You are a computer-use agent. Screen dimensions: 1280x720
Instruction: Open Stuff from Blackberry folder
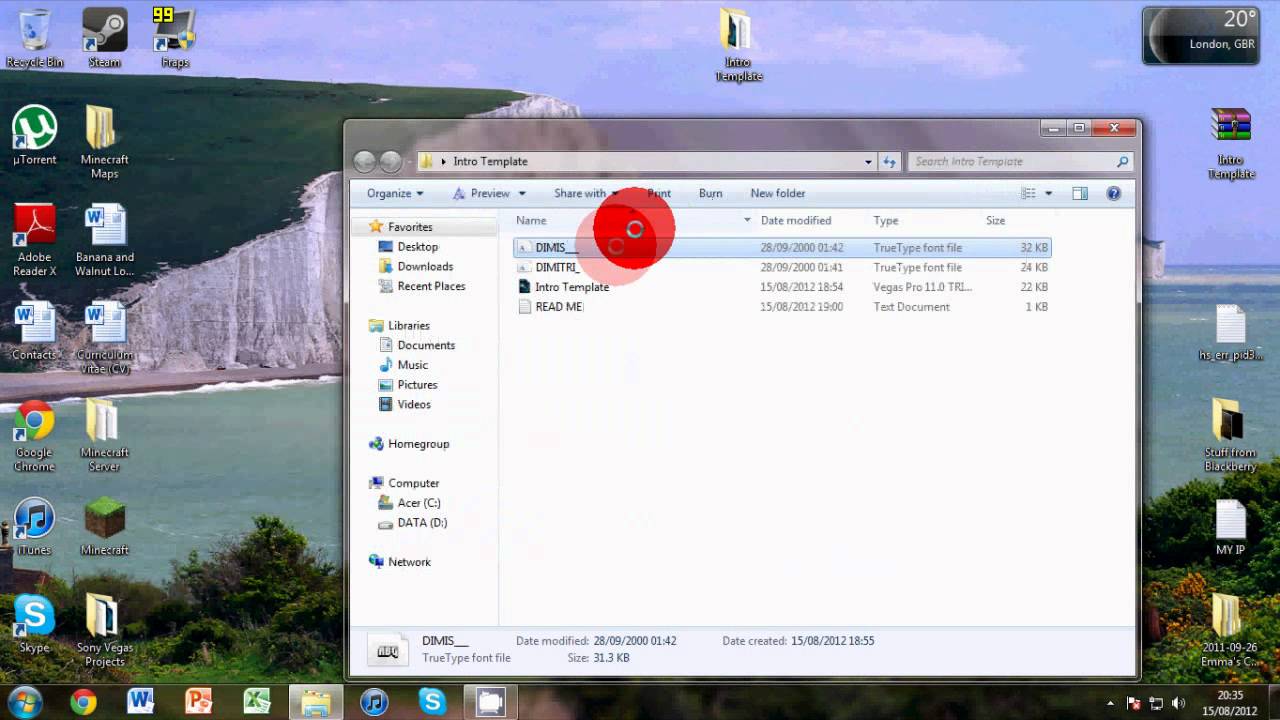1230,436
